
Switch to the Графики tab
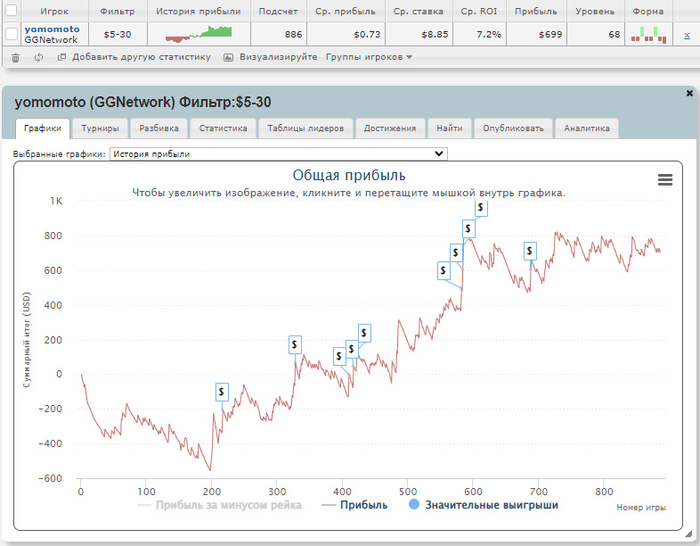[x=42, y=129]
